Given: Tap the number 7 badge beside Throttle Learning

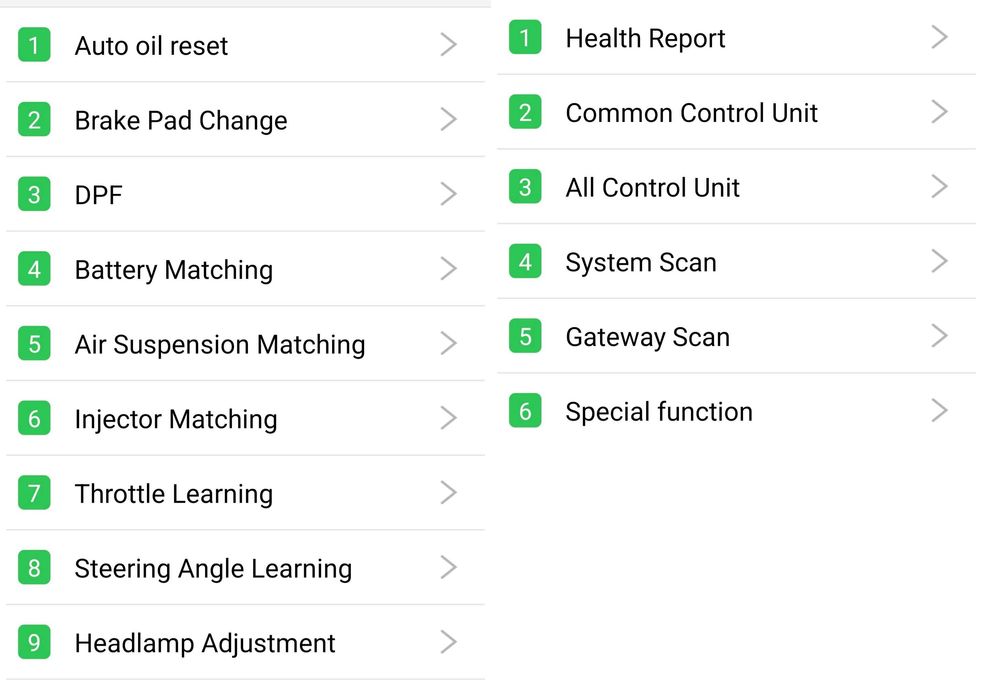Looking at the screenshot, I should [x=34, y=493].
